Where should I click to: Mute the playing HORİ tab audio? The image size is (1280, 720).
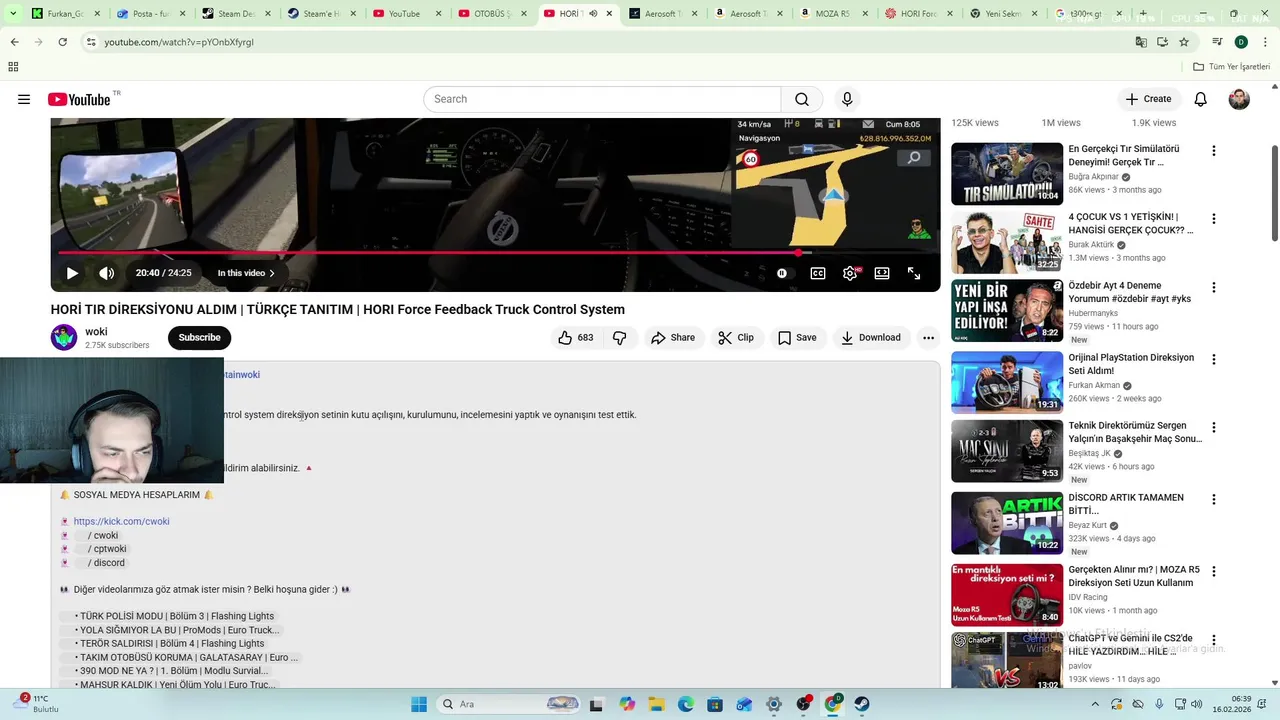click(593, 14)
